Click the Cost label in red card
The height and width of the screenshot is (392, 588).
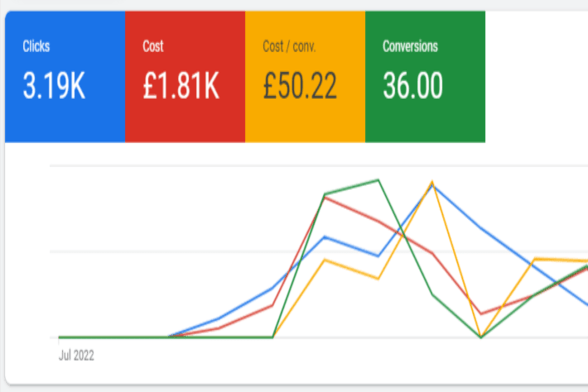pos(153,46)
